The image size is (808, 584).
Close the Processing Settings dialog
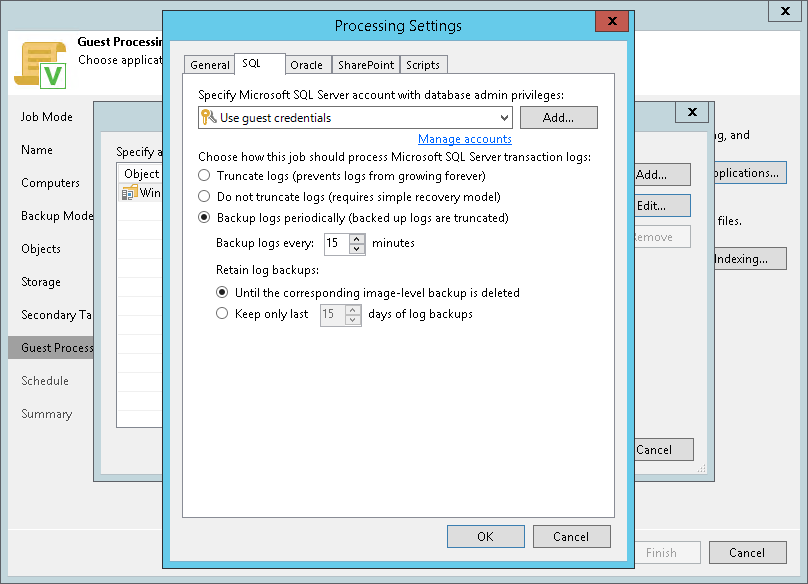(612, 21)
